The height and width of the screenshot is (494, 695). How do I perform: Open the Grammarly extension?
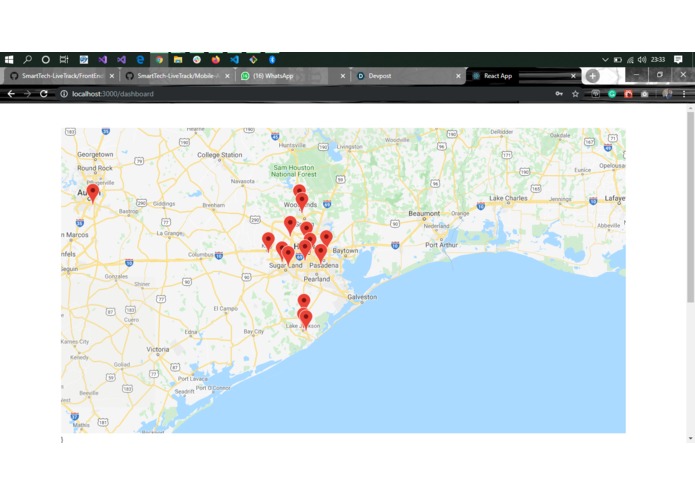click(612, 93)
